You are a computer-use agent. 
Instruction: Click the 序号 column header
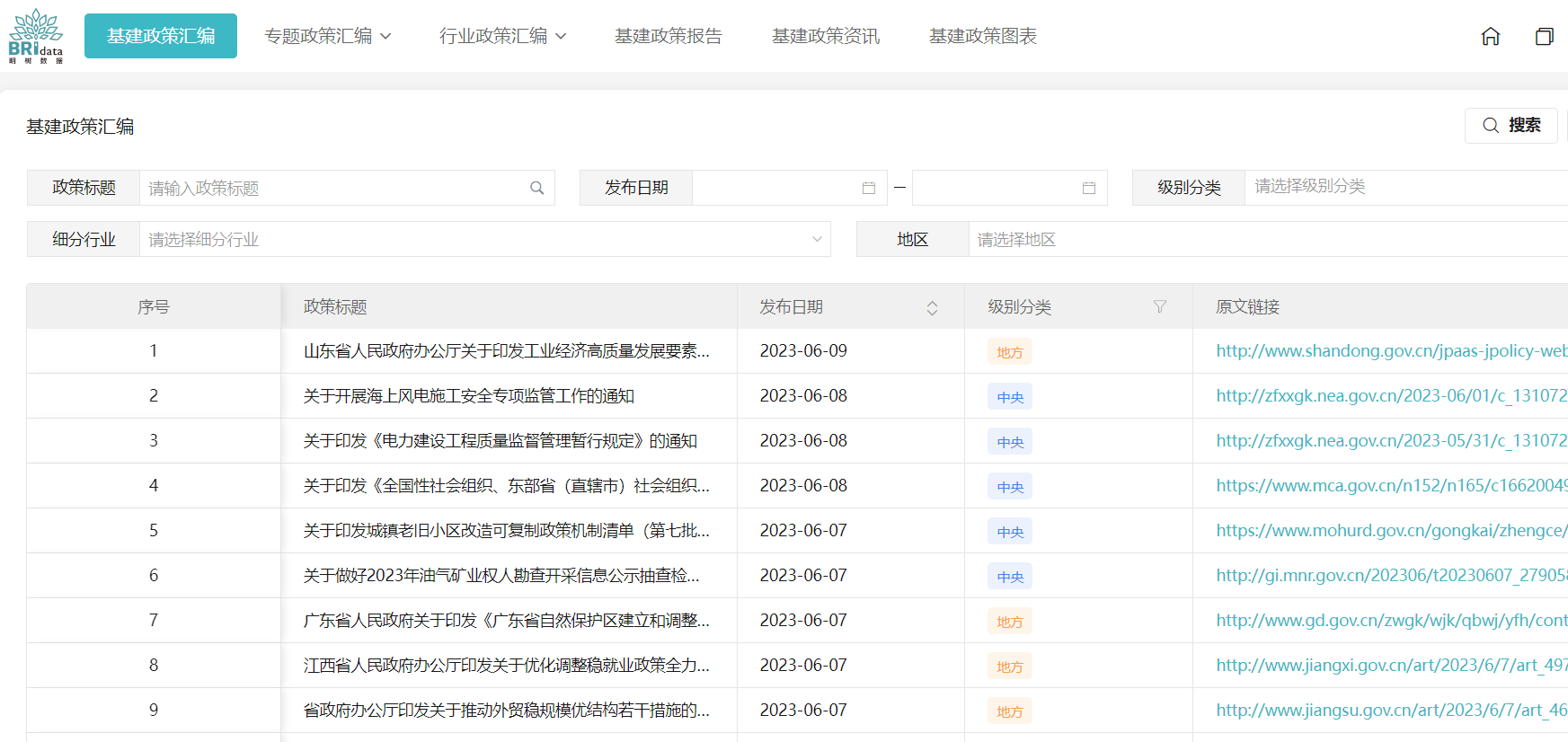[x=154, y=307]
